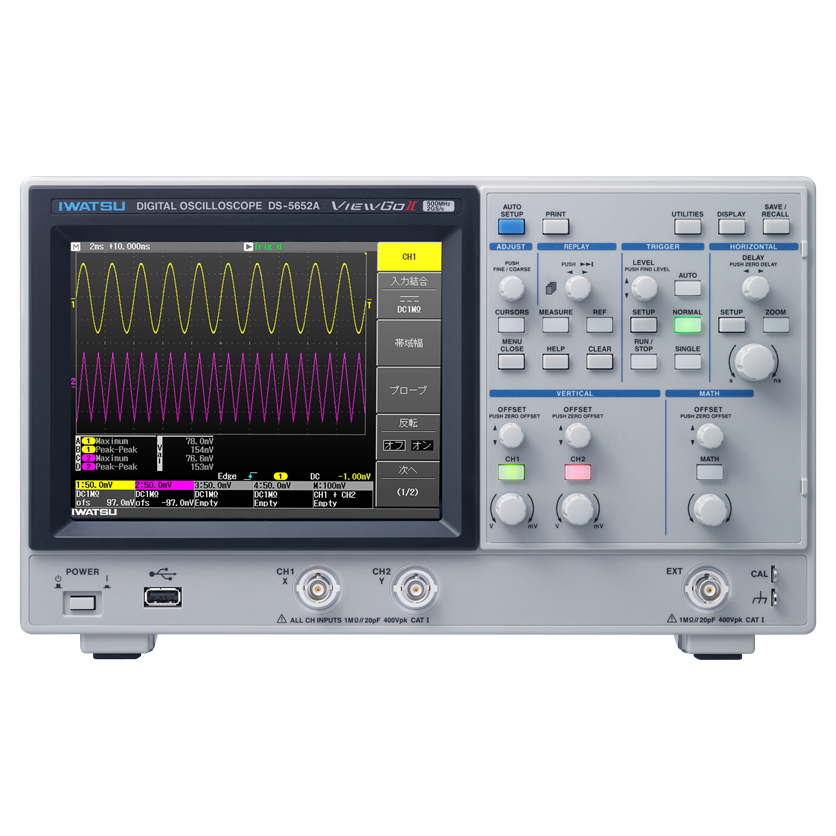Click the large time/div knob
The width and height of the screenshot is (836, 836).
[754, 362]
